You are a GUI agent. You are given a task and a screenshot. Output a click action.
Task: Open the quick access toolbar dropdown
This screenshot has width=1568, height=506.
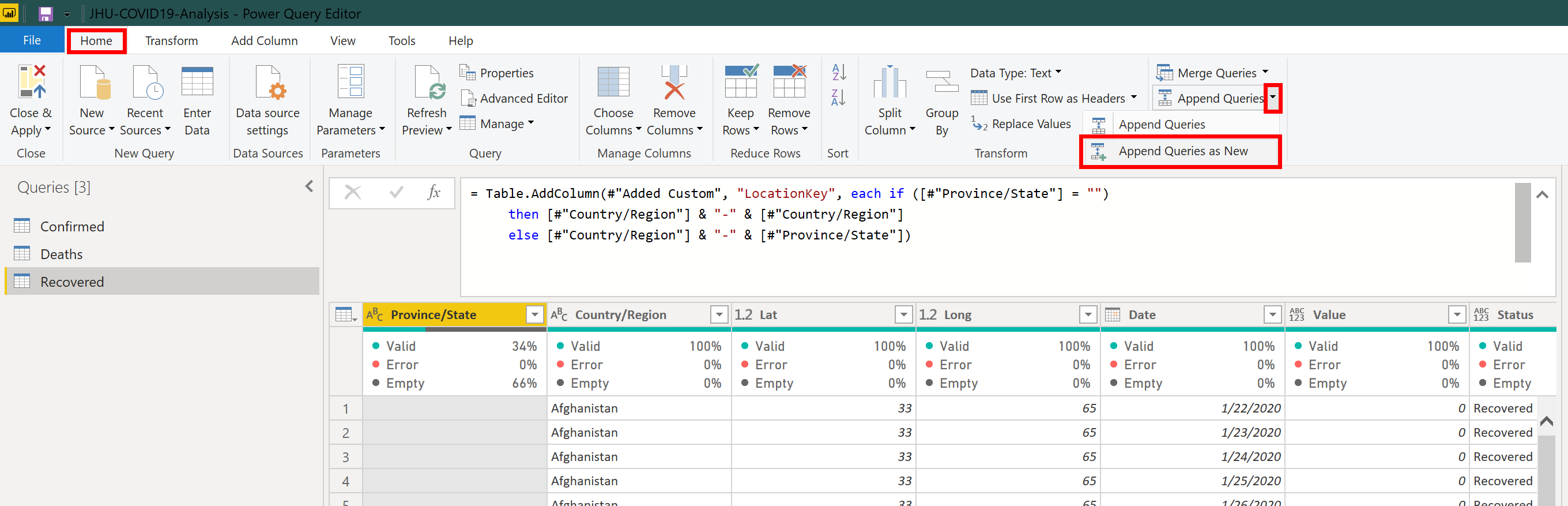(67, 14)
